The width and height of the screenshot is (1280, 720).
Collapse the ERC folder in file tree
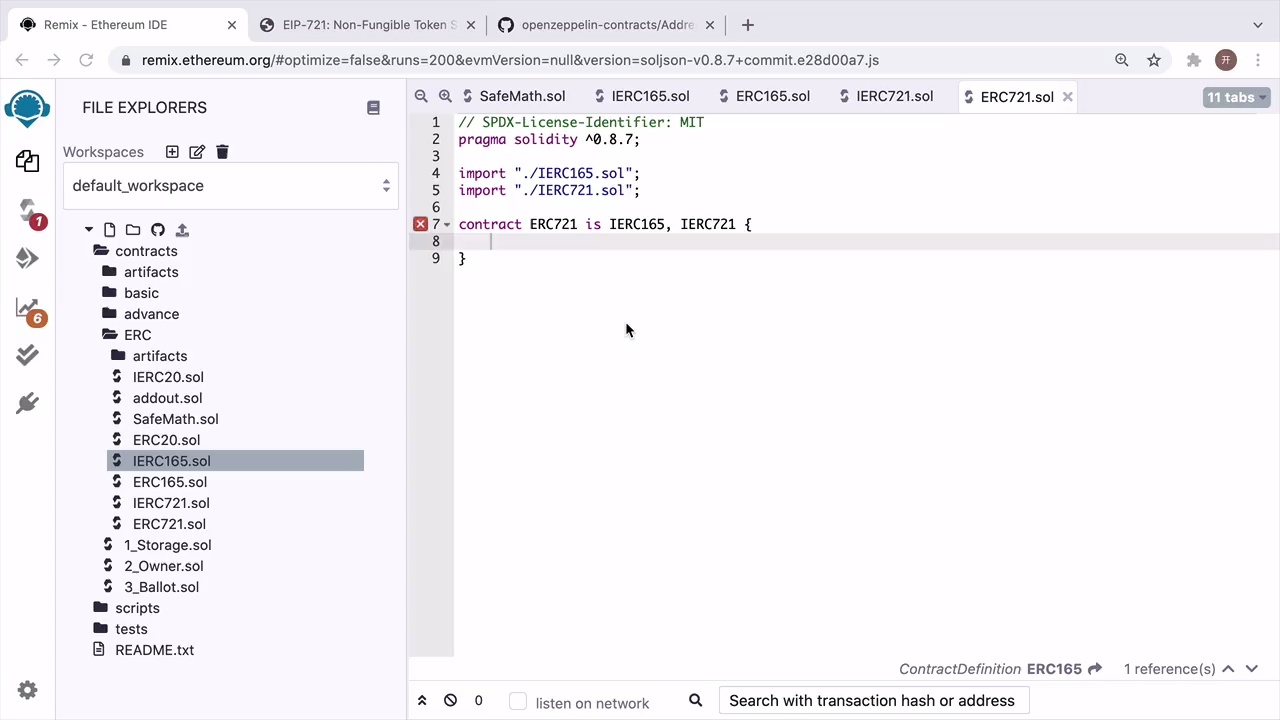point(137,335)
